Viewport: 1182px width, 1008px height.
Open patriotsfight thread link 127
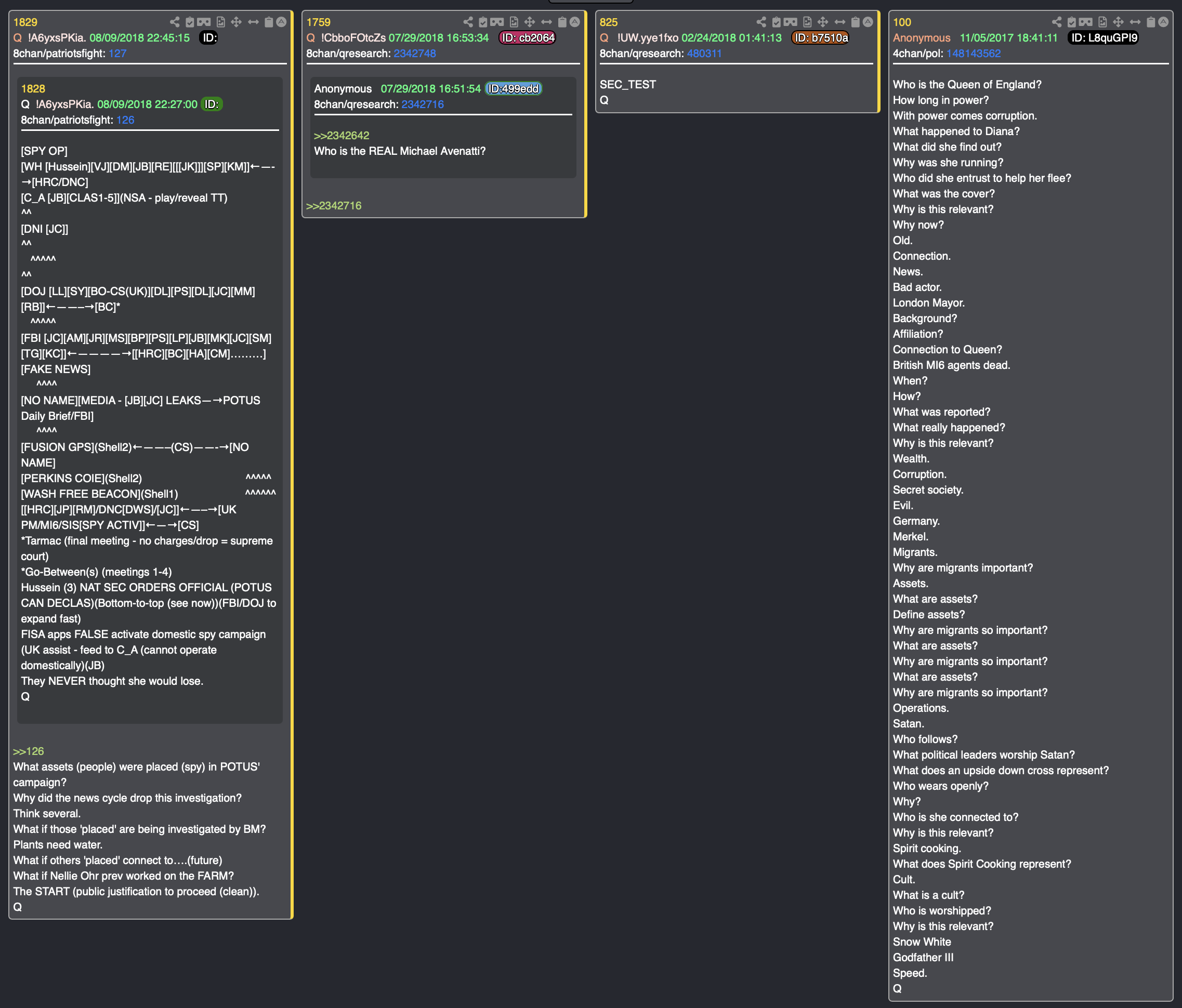(x=117, y=54)
